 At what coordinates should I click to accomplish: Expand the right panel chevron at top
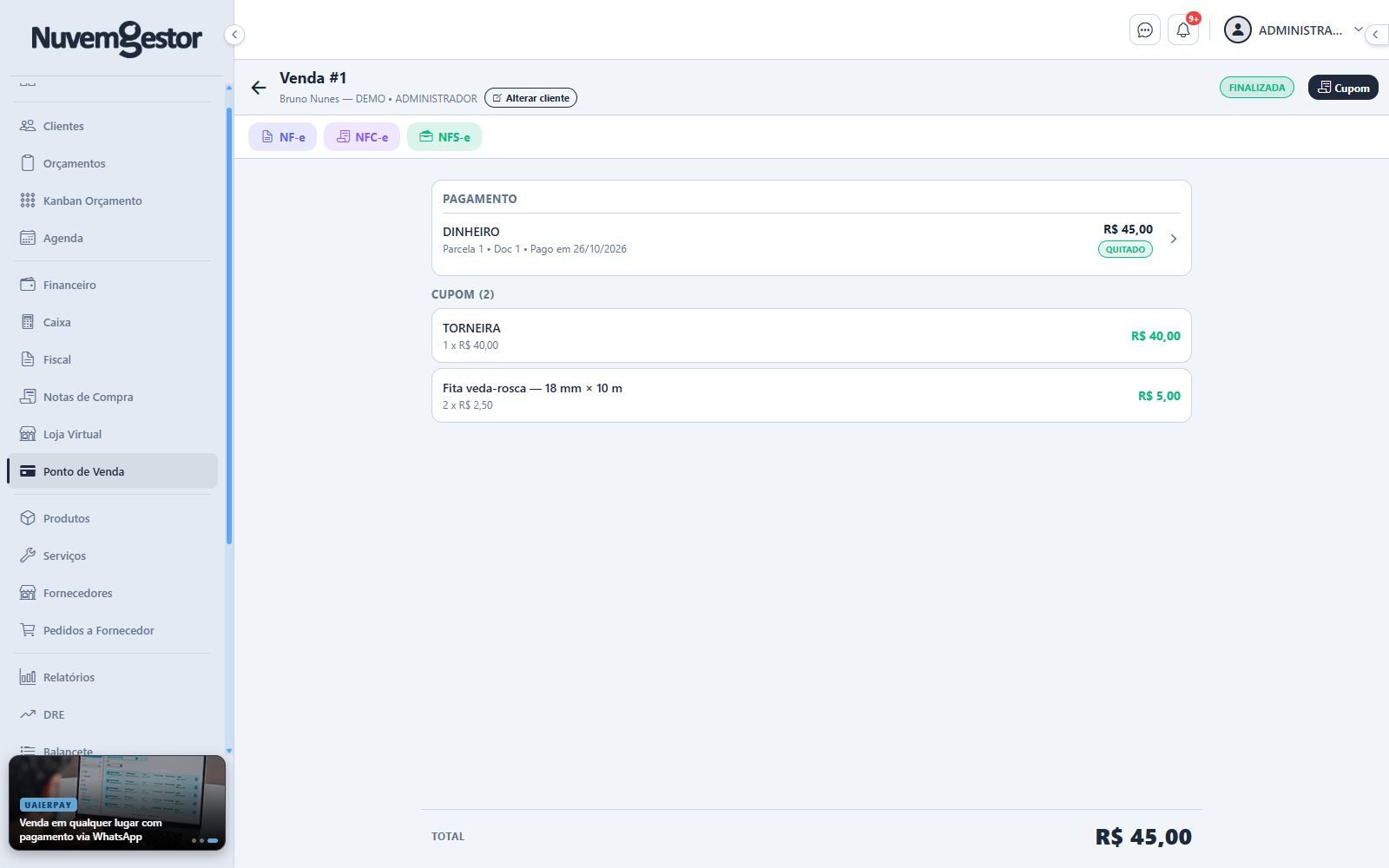1377,35
